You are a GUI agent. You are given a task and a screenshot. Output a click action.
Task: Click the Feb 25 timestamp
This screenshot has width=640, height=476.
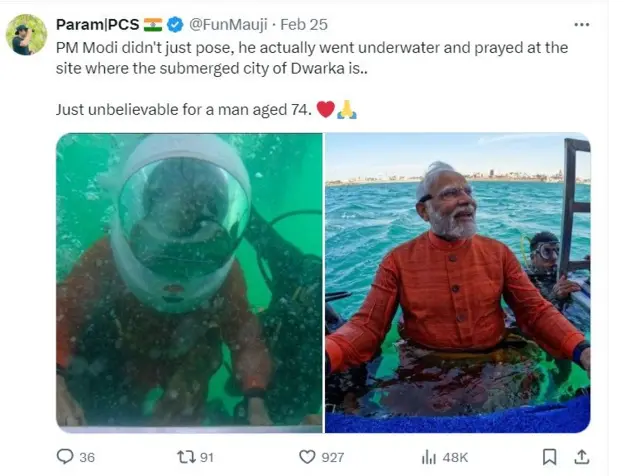[x=306, y=24]
